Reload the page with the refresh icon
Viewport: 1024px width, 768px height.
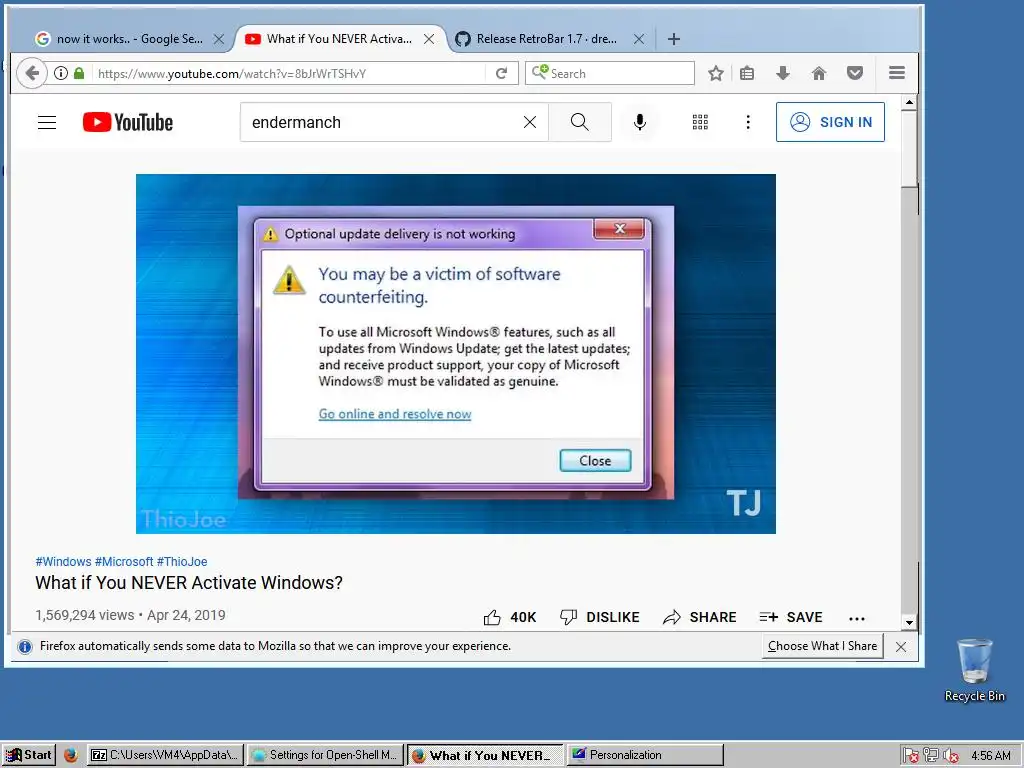(x=502, y=73)
